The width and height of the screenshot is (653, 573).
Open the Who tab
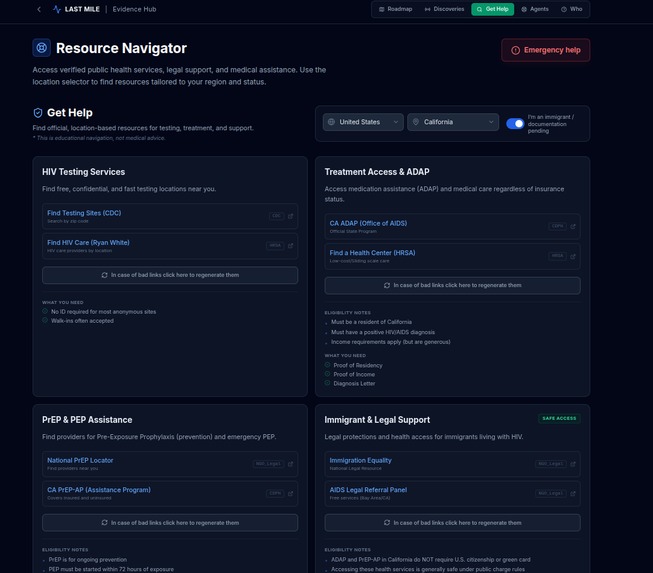point(572,9)
